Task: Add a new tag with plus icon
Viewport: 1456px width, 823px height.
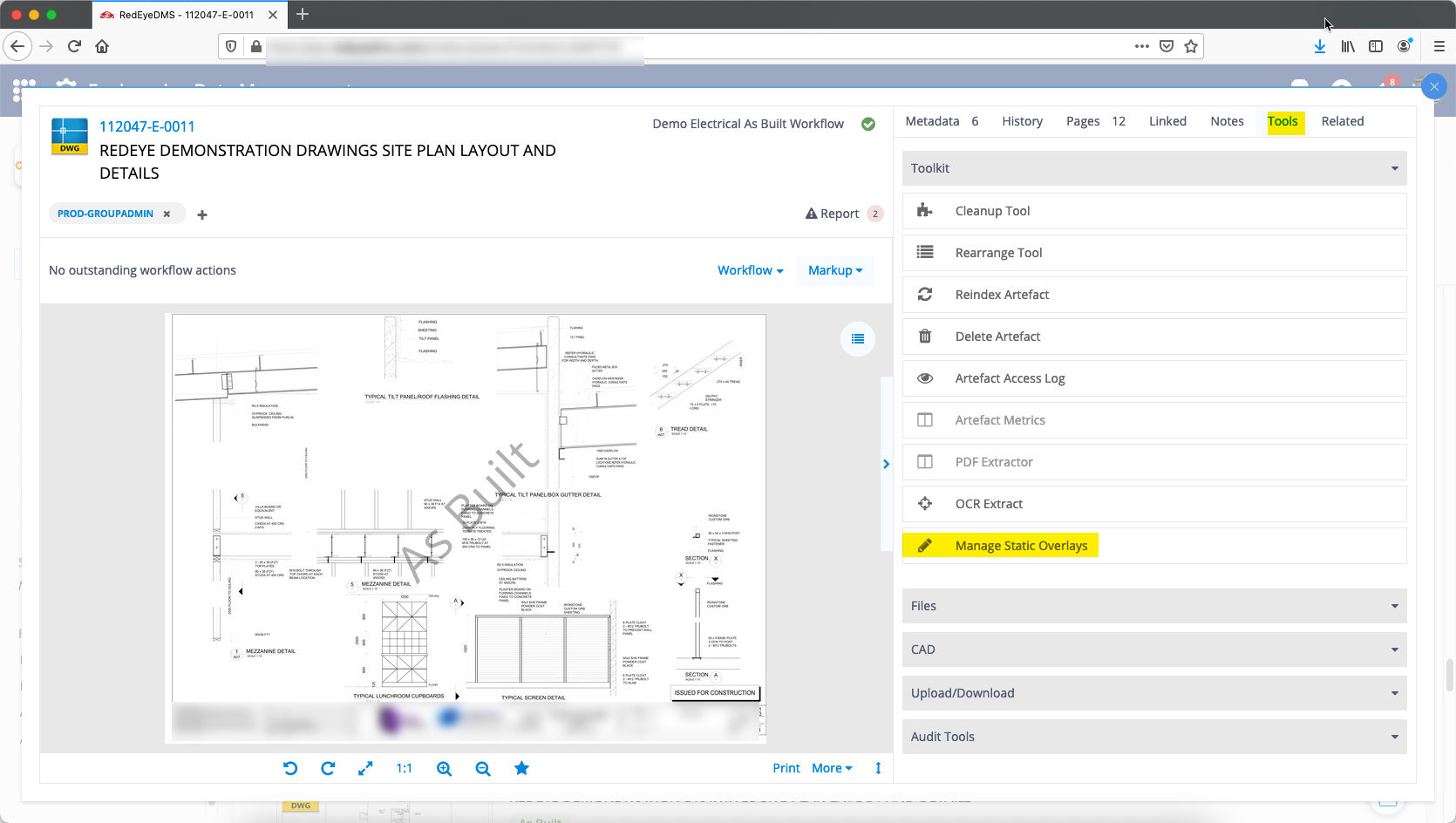Action: pos(202,214)
